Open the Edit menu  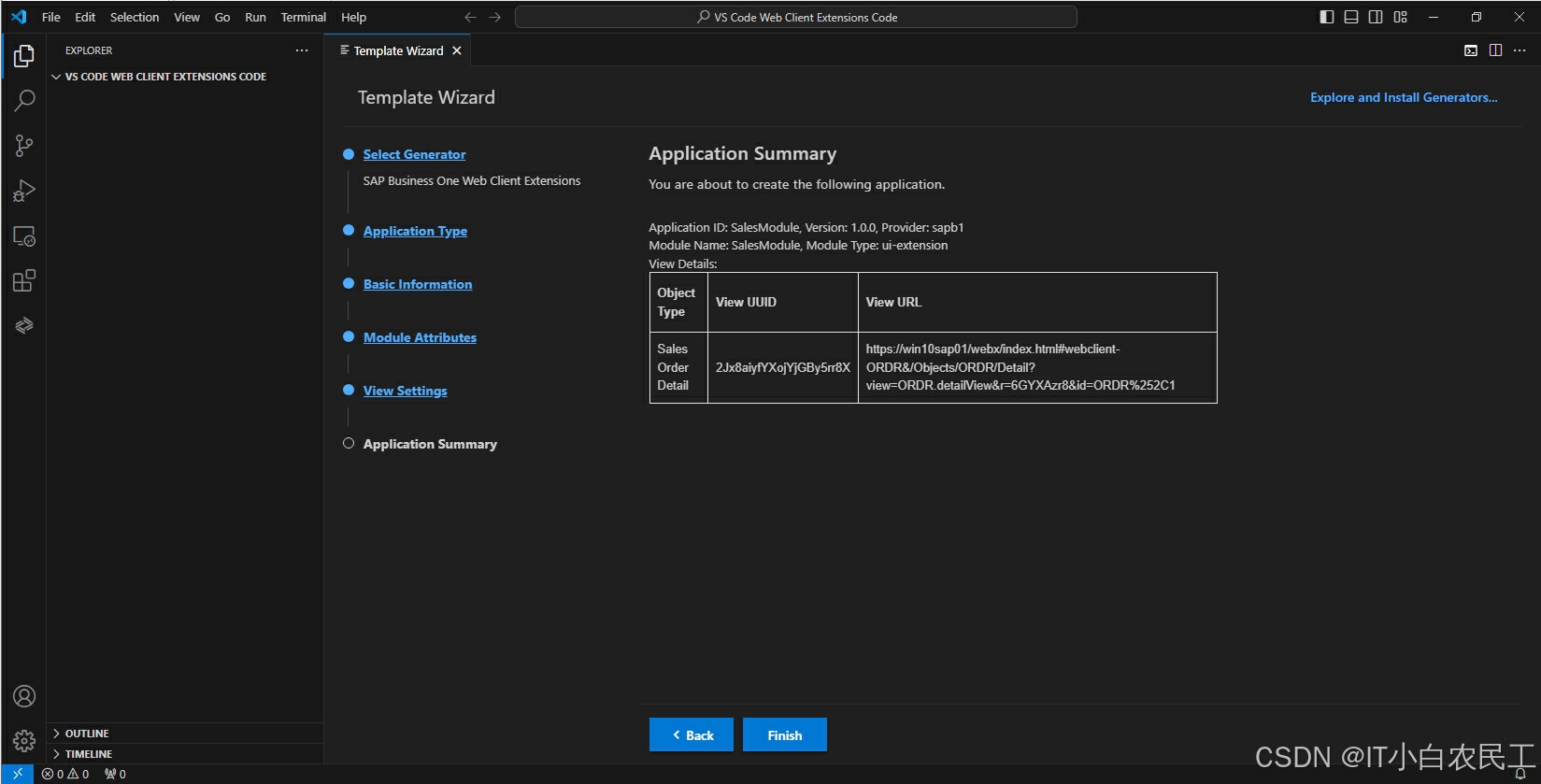coord(85,17)
